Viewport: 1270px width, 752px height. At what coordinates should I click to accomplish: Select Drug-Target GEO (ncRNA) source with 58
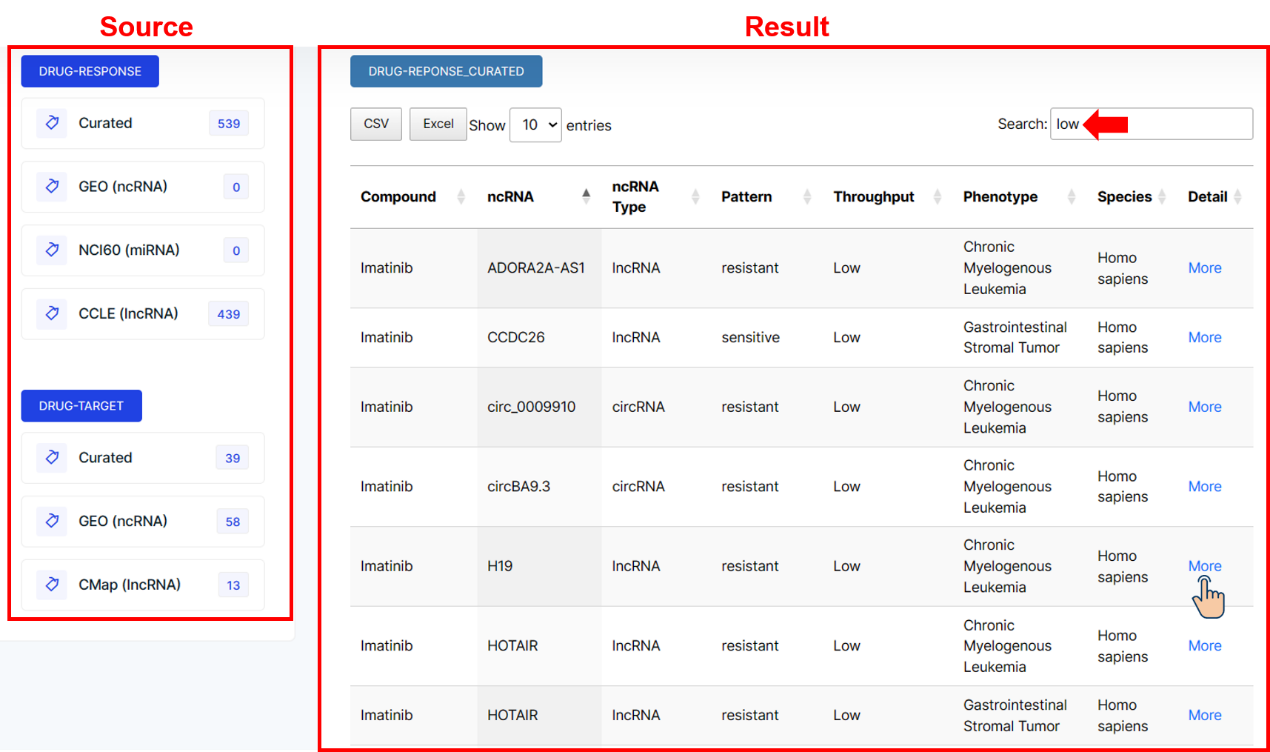coord(143,521)
